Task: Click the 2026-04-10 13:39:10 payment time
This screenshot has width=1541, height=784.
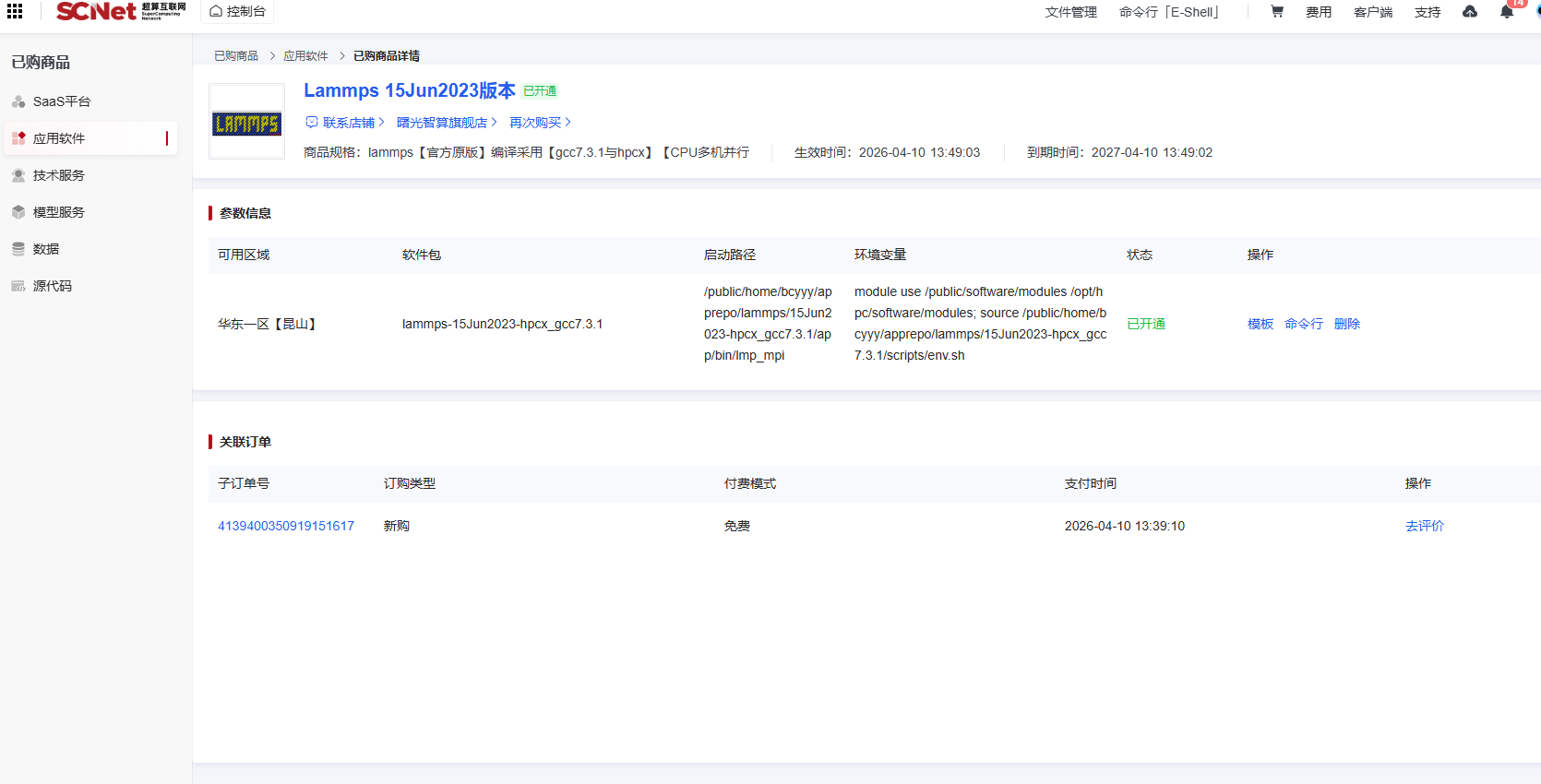Action: (x=1125, y=526)
